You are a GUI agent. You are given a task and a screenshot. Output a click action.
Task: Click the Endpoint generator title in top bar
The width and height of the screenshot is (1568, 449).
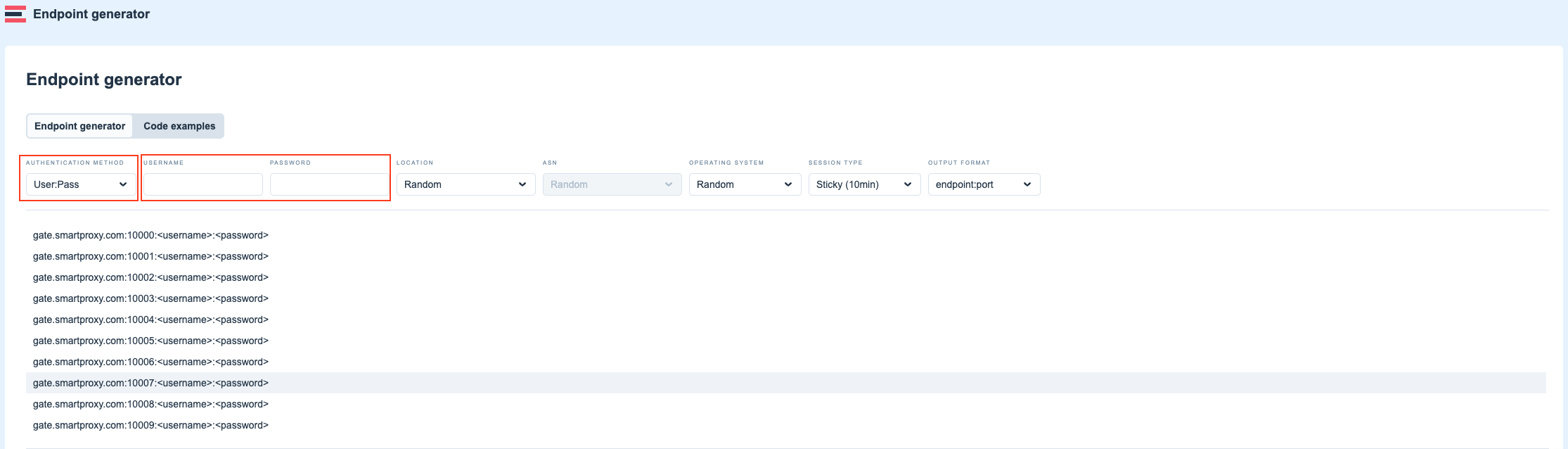click(91, 14)
